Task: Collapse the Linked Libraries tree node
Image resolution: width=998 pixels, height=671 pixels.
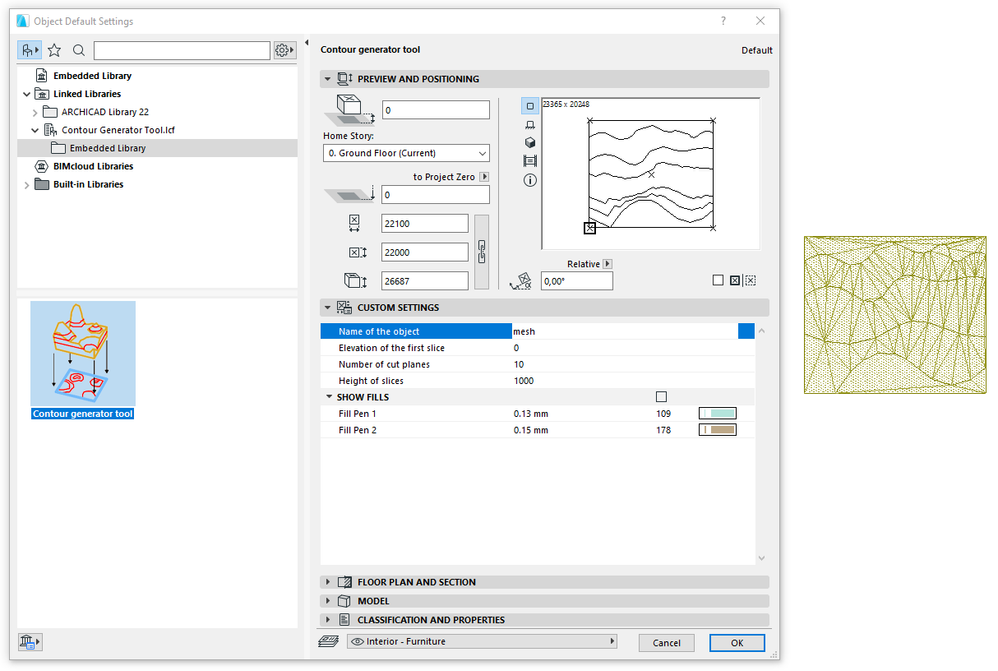Action: 27,94
